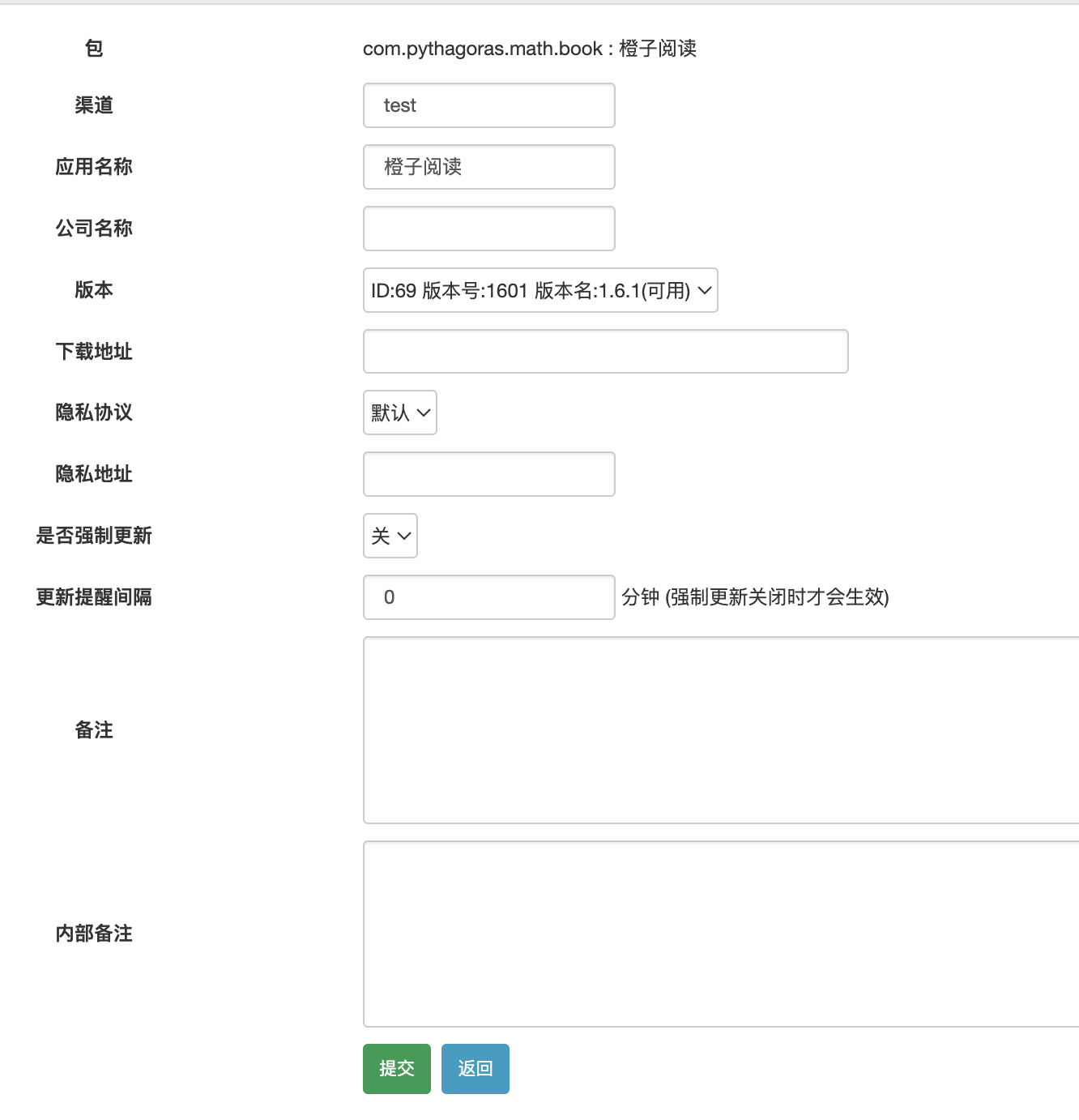This screenshot has height=1120, width=1079.
Task: Click the 更新提醒间隔 field label
Action: [94, 597]
